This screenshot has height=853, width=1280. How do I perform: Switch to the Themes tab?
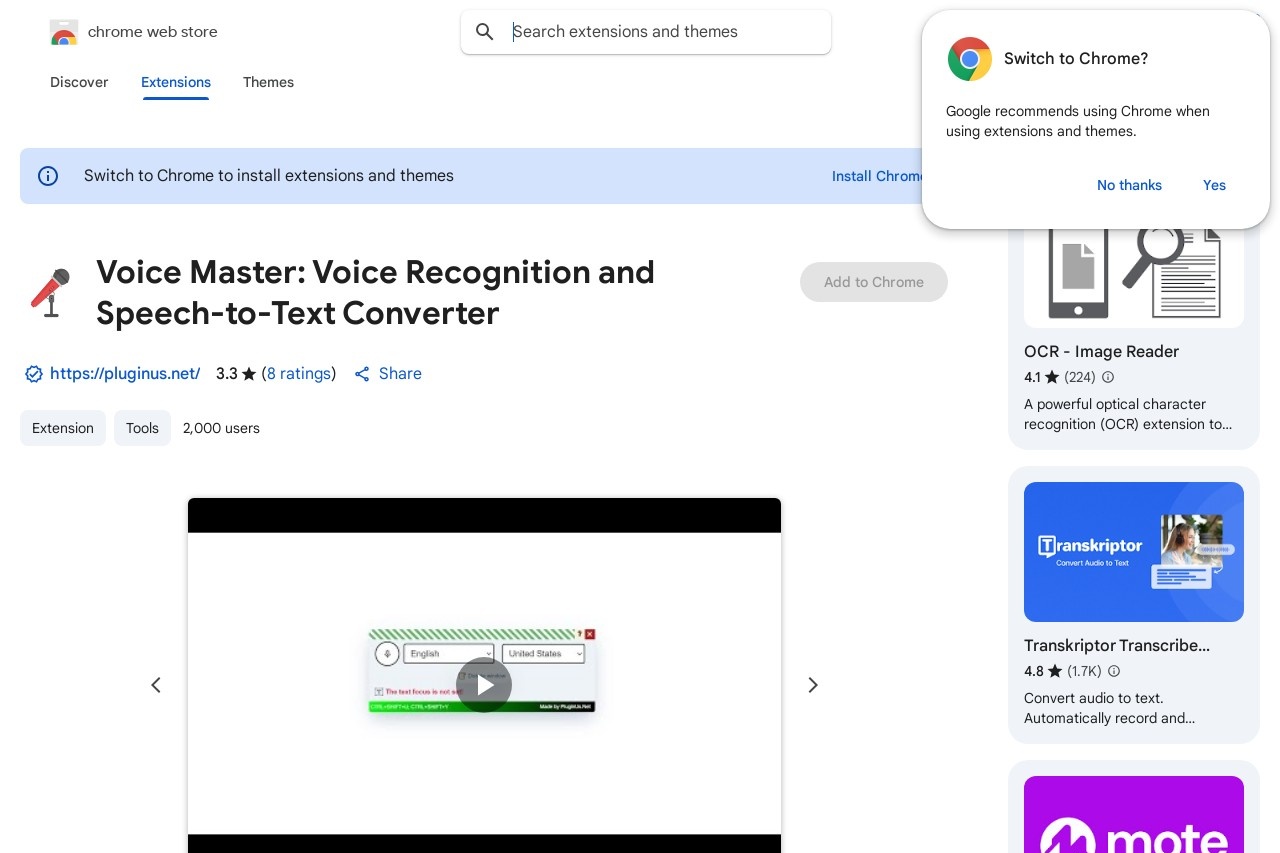pyautogui.click(x=268, y=82)
